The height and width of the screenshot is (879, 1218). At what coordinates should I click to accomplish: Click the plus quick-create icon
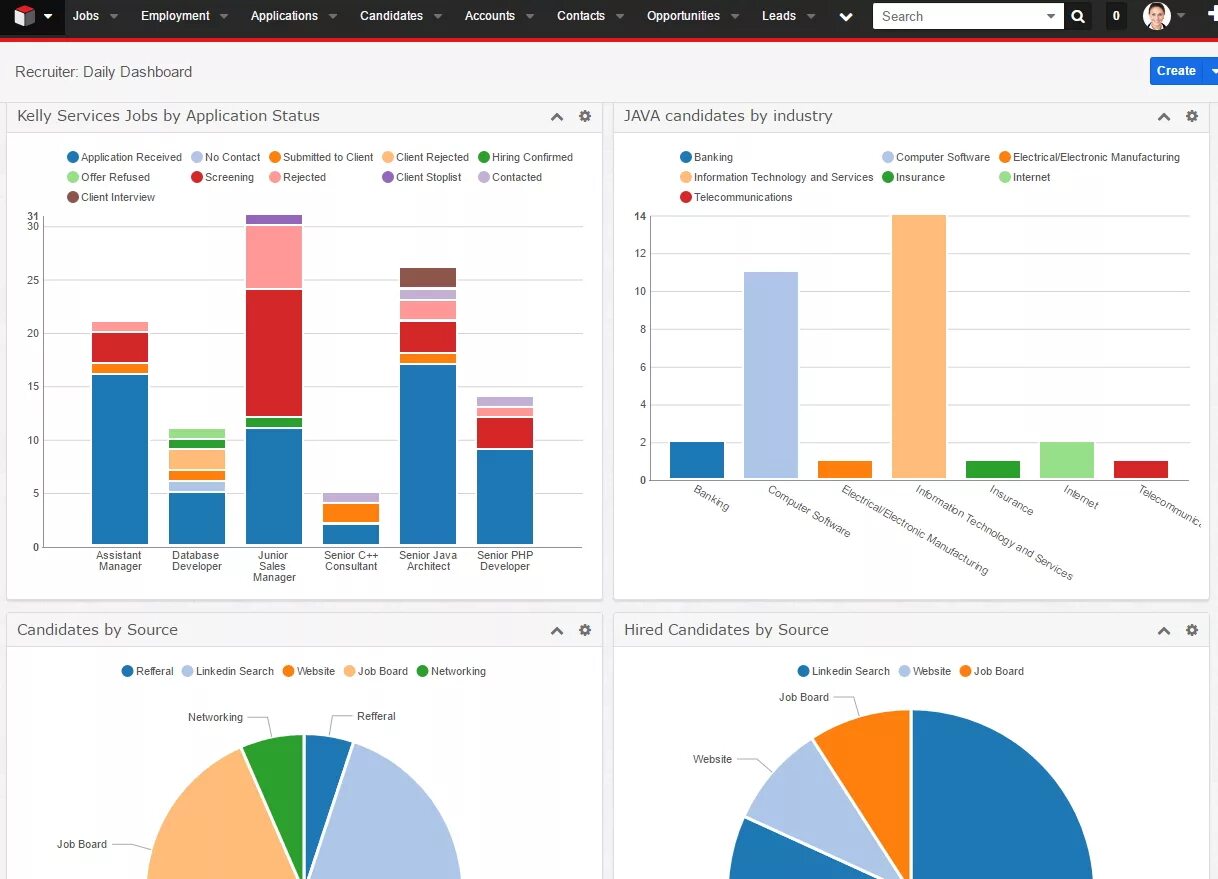coord(1212,16)
